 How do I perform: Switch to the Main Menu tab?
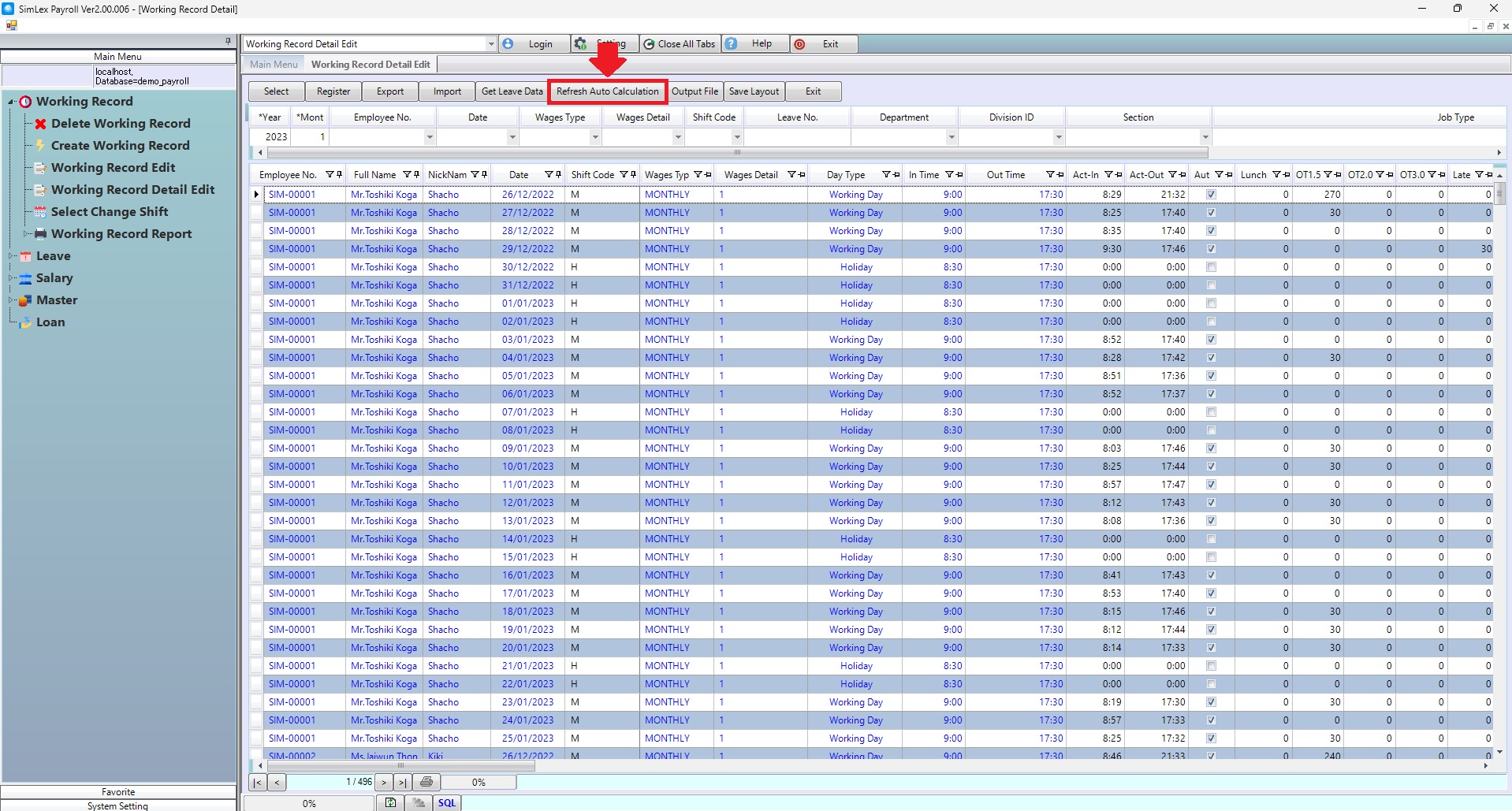coord(274,65)
